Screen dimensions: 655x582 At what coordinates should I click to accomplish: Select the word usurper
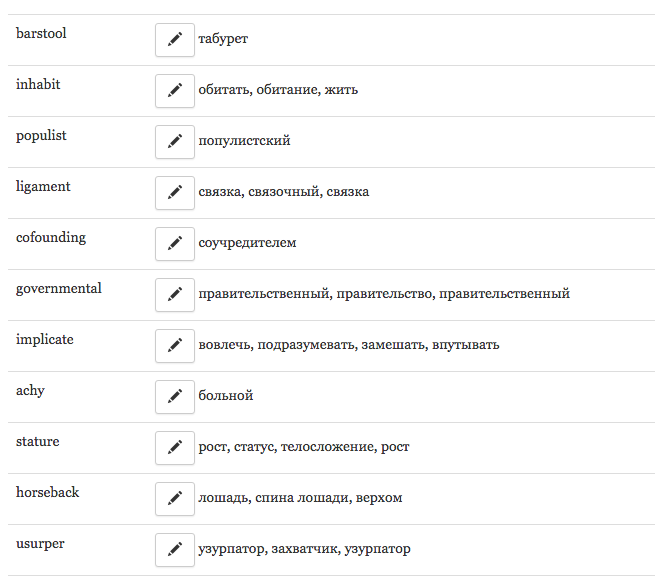pyautogui.click(x=39, y=544)
